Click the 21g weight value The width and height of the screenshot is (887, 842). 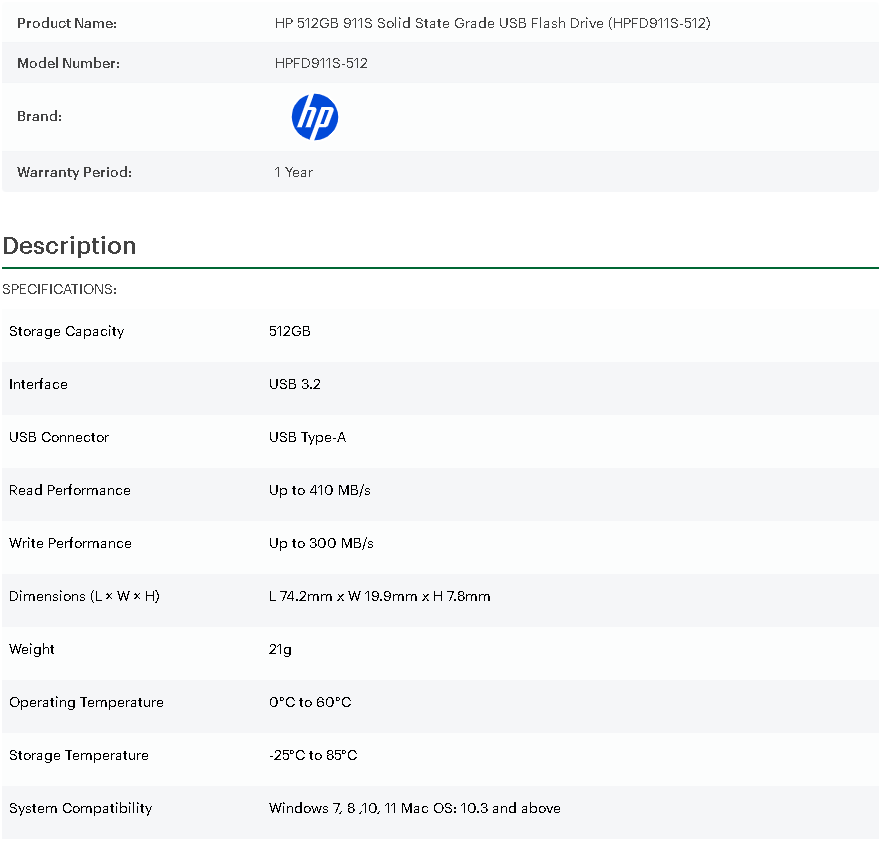click(280, 649)
